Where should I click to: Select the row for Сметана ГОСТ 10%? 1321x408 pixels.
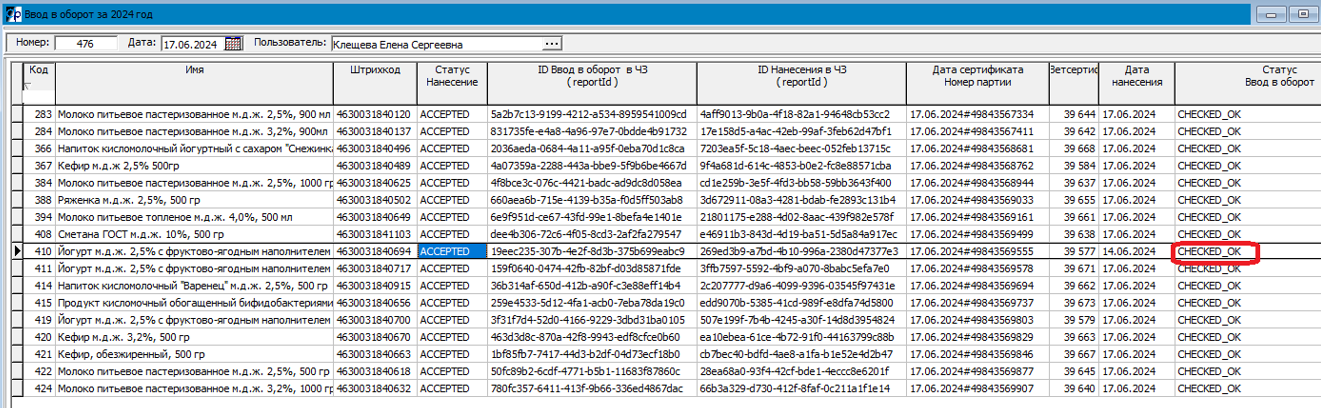click(x=192, y=234)
